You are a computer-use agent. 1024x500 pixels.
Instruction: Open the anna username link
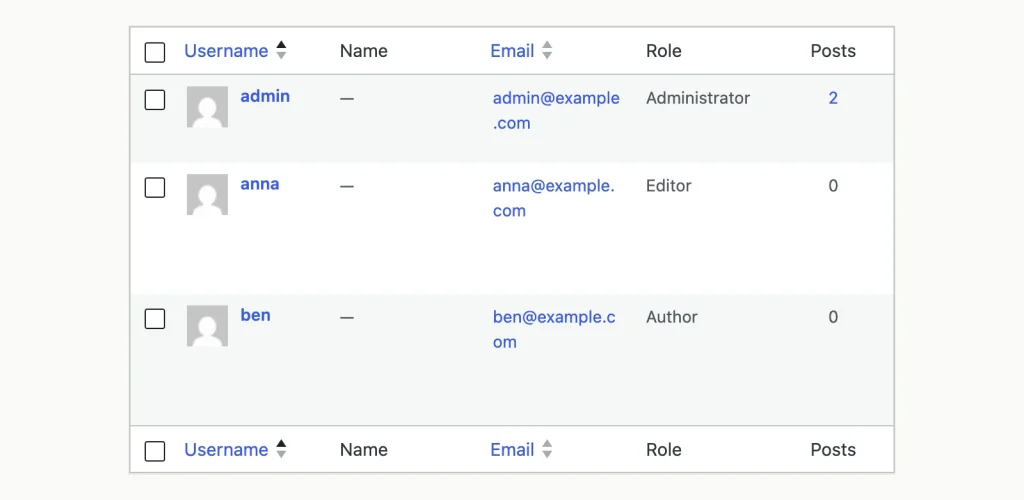coord(260,183)
